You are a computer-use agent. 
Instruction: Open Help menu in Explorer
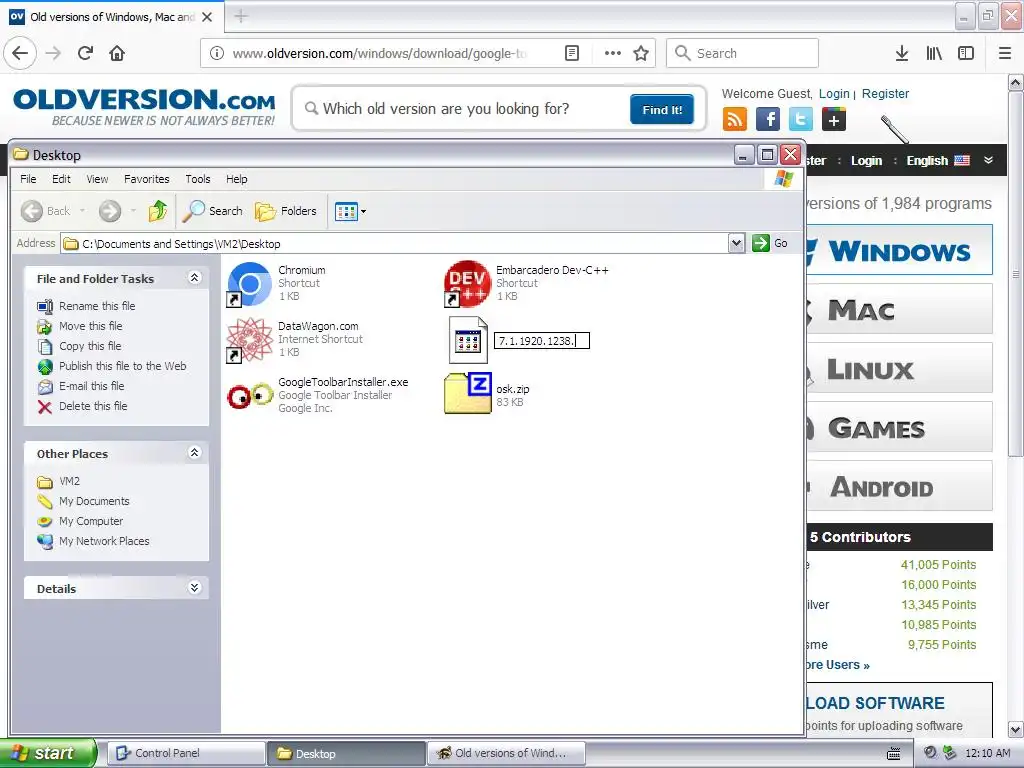(x=236, y=179)
